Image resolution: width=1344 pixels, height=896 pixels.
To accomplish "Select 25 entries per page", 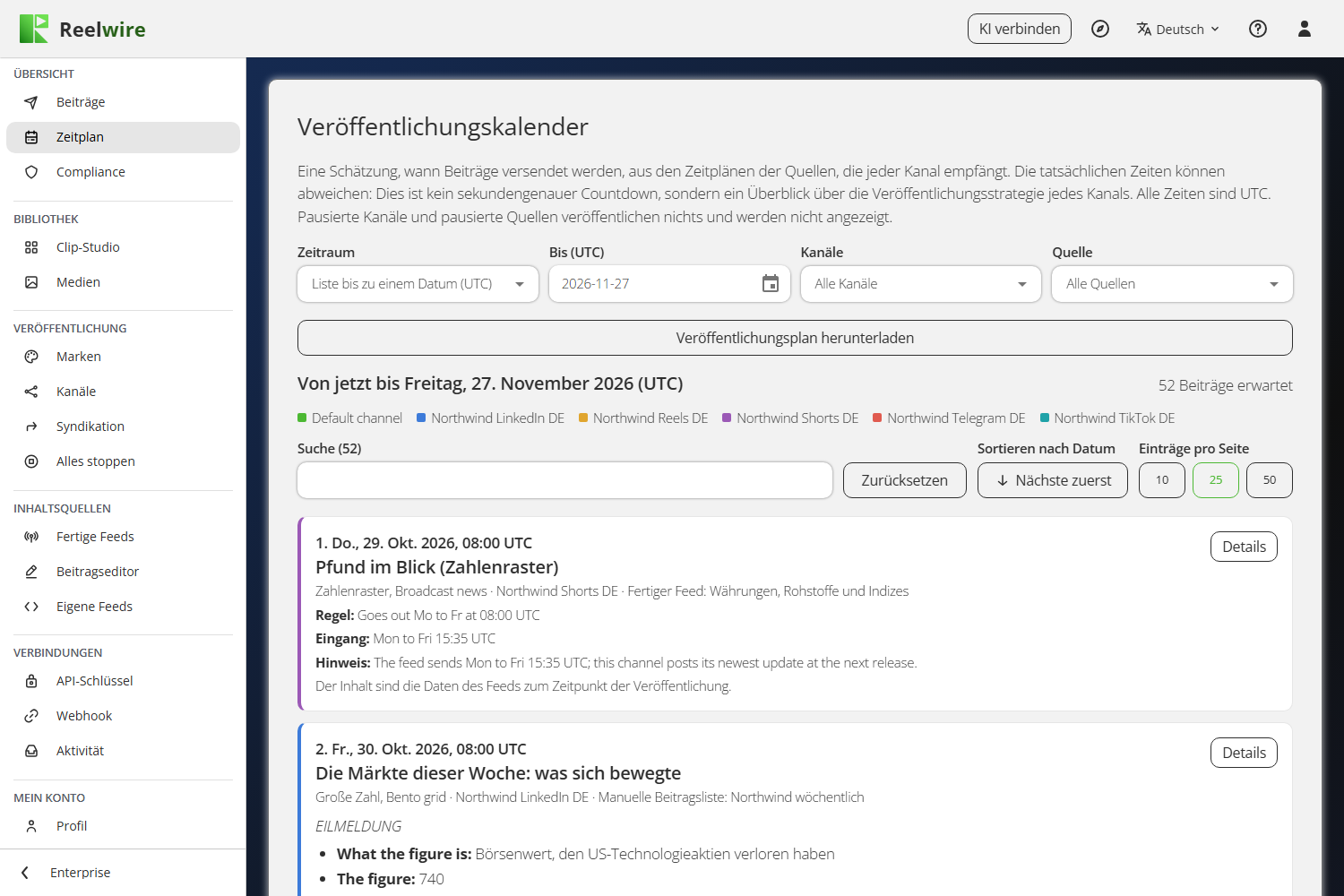I will pos(1216,480).
